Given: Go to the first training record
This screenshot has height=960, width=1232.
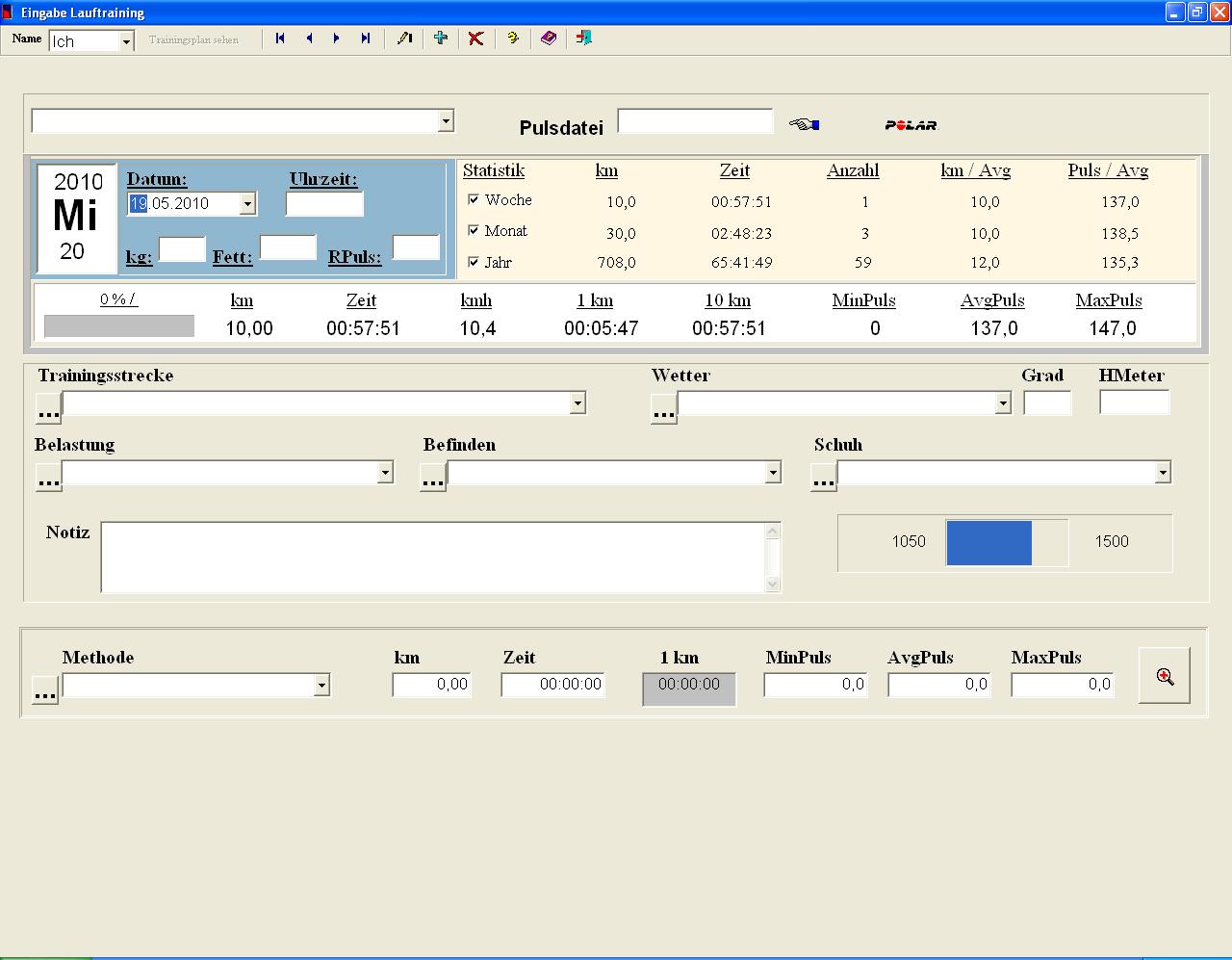Looking at the screenshot, I should point(280,39).
